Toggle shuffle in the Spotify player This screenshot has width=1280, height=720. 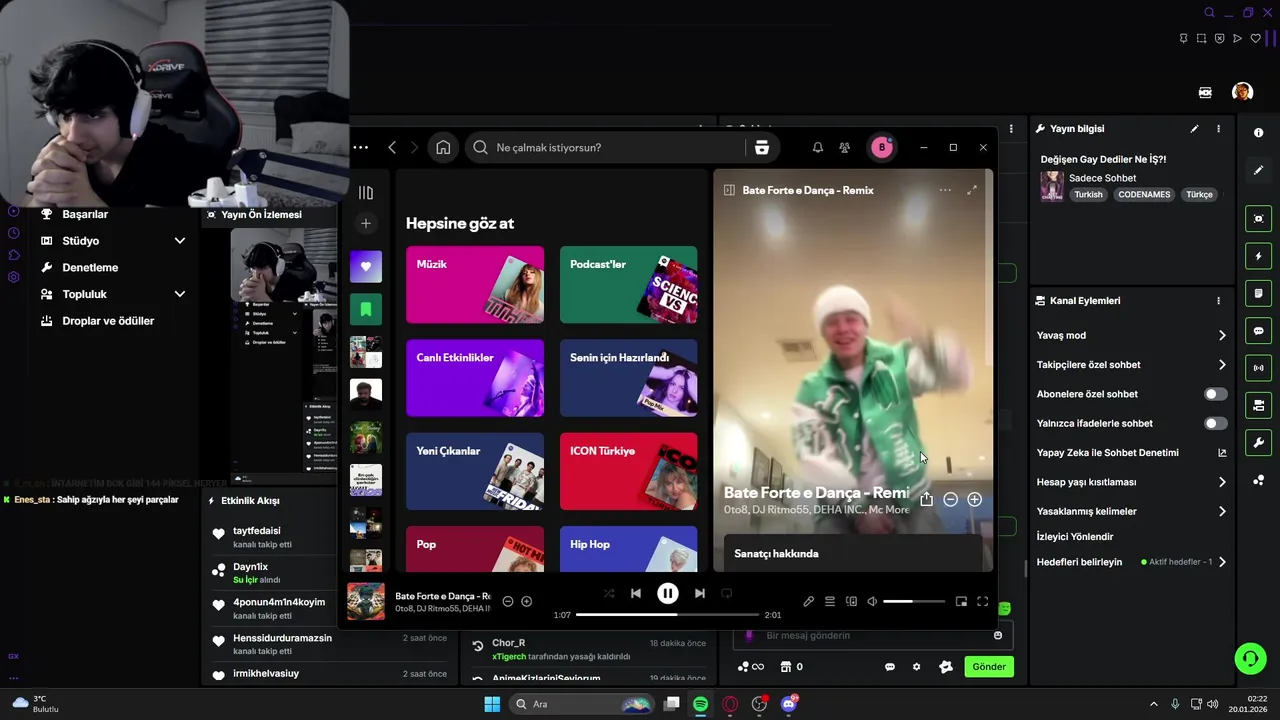click(609, 593)
